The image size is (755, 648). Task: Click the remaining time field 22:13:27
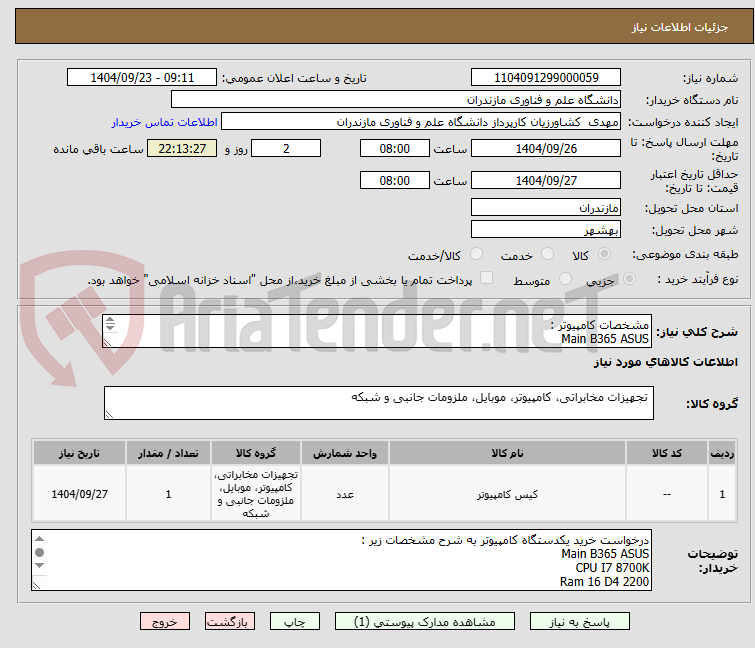[x=182, y=148]
